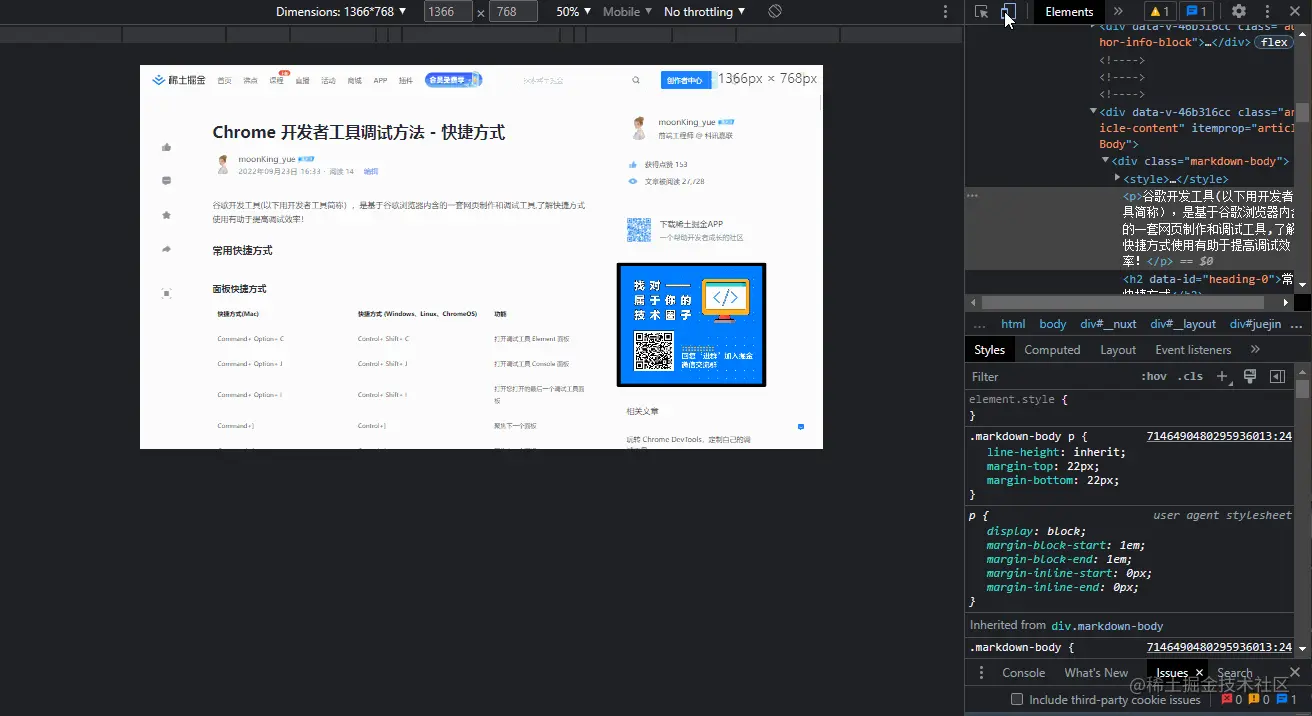Open the drawer three-dot menu
1312x716 pixels.
(981, 673)
